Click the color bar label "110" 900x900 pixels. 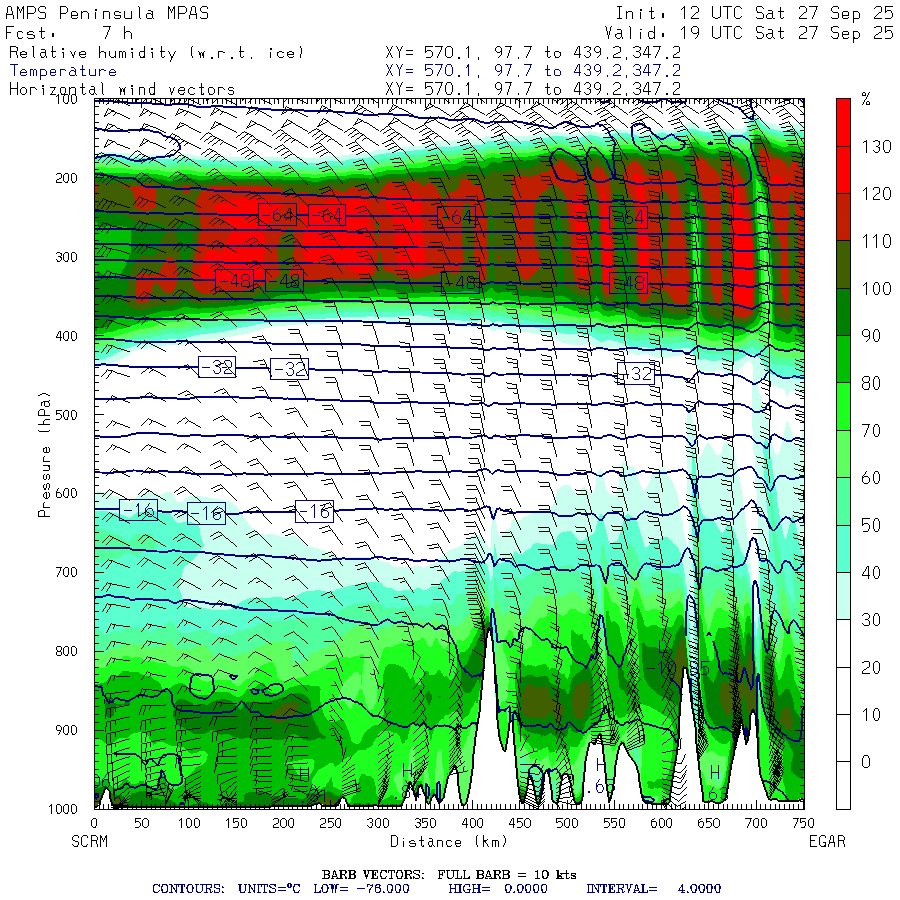click(x=876, y=241)
